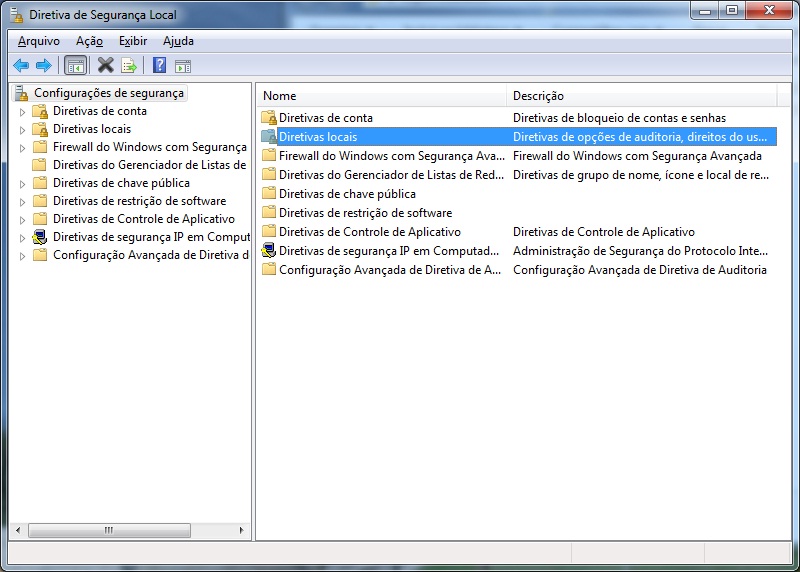Expand Diretivas locais tree node
Image resolution: width=800 pixels, height=572 pixels.
(x=22, y=130)
